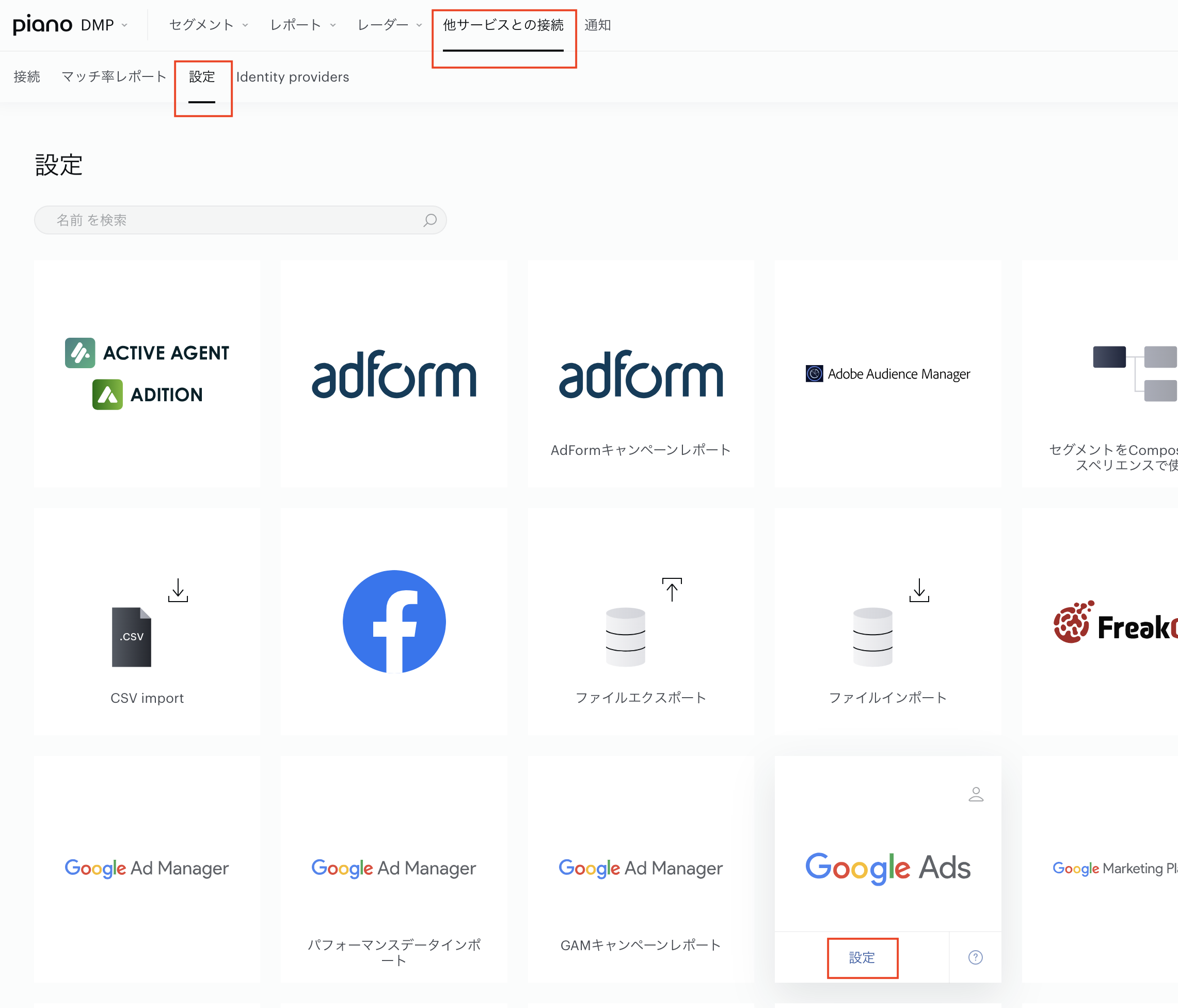Select the Active Agent Adition card

pos(147,374)
